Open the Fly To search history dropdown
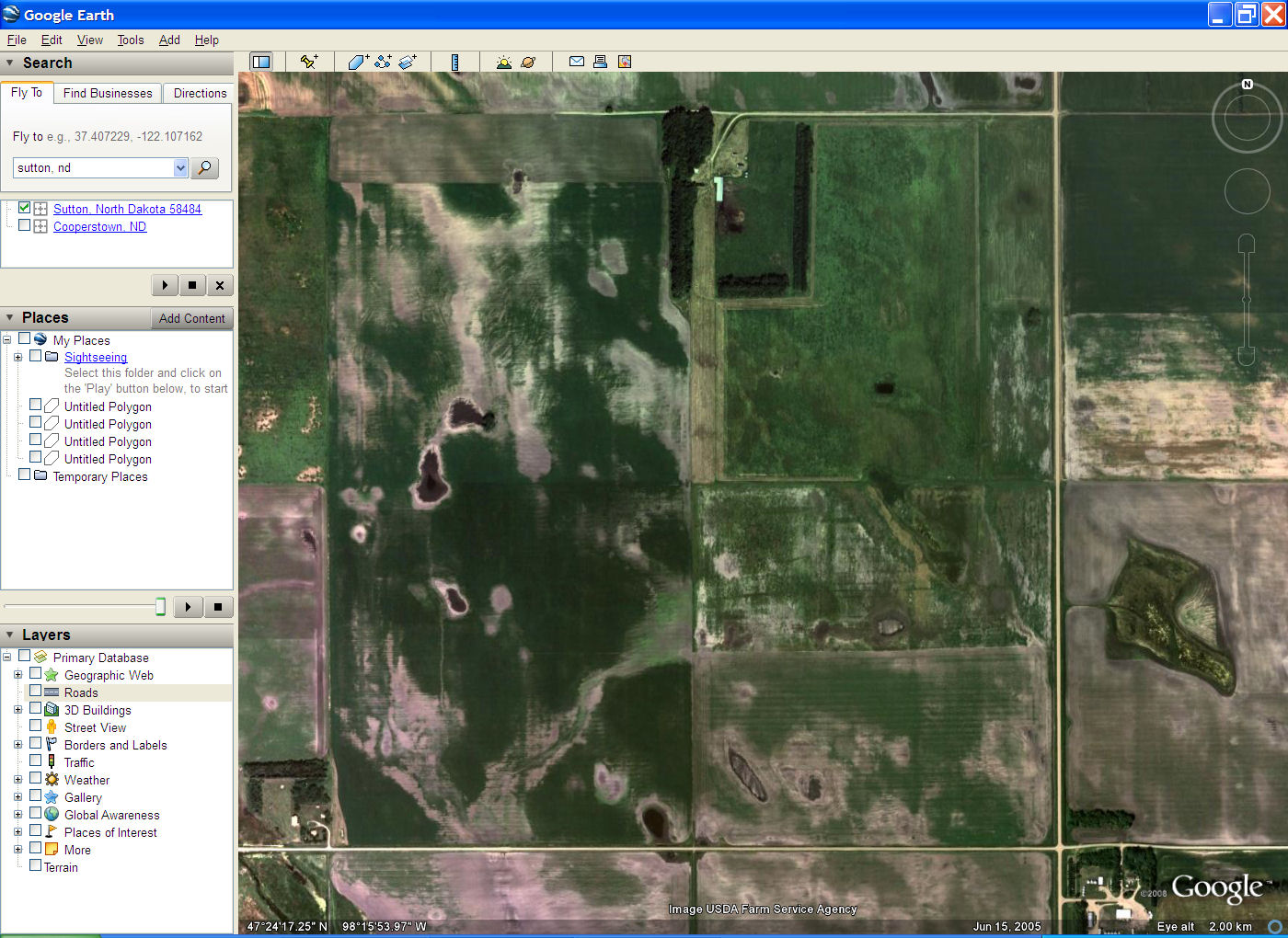1288x938 pixels. point(180,167)
